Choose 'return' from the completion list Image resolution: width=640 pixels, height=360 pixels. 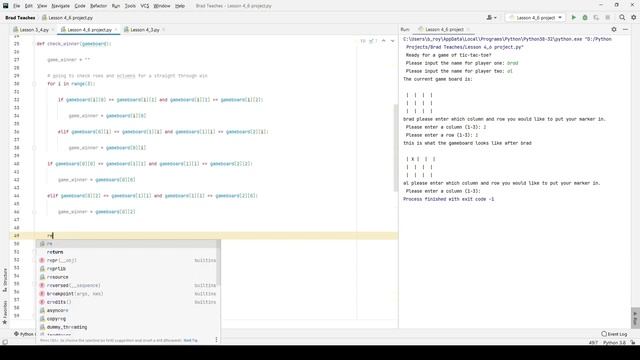128,252
